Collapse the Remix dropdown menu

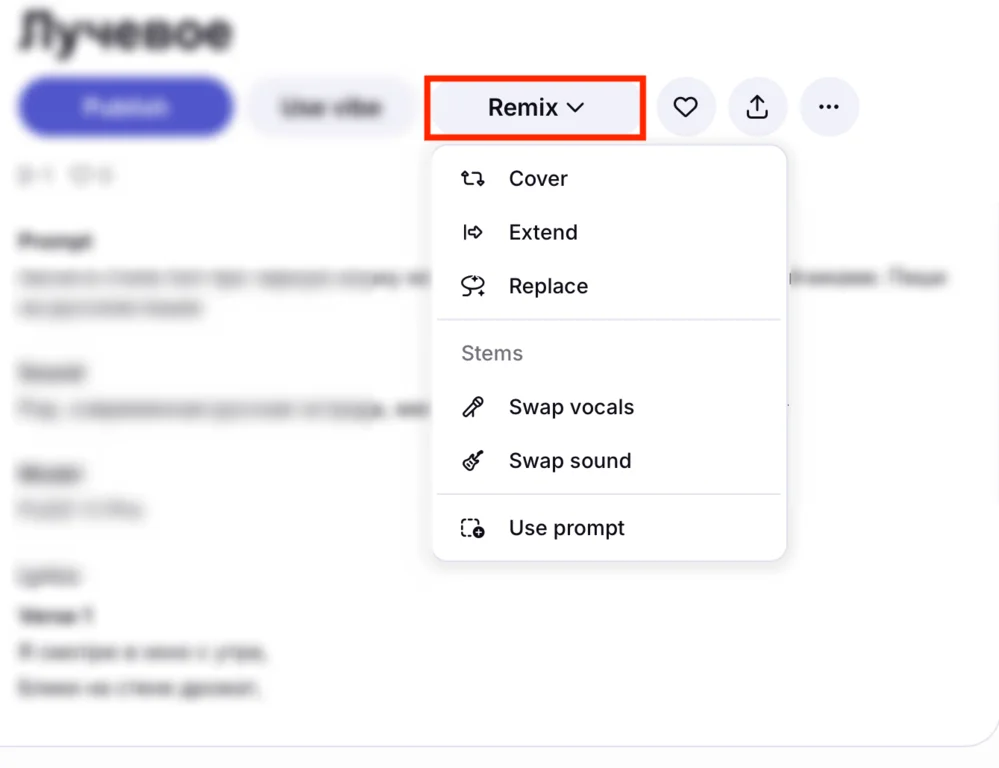click(522, 108)
